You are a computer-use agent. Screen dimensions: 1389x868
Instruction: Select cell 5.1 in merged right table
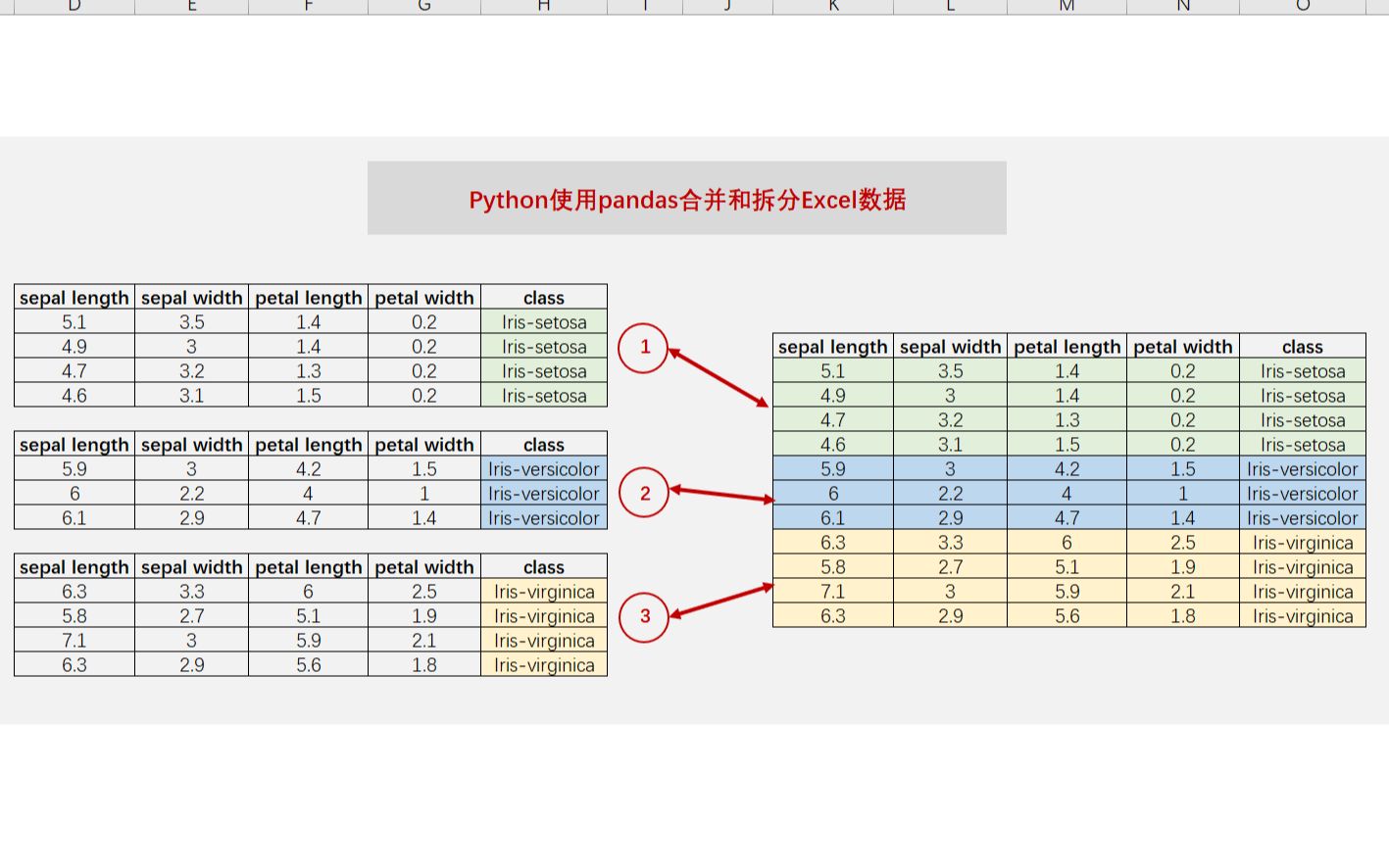[833, 370]
